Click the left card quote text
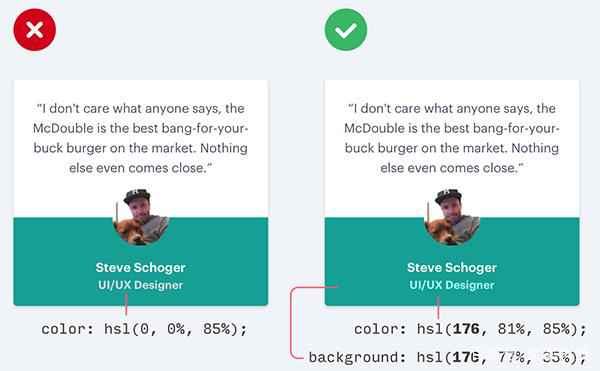The width and height of the screenshot is (600, 371). coord(140,138)
